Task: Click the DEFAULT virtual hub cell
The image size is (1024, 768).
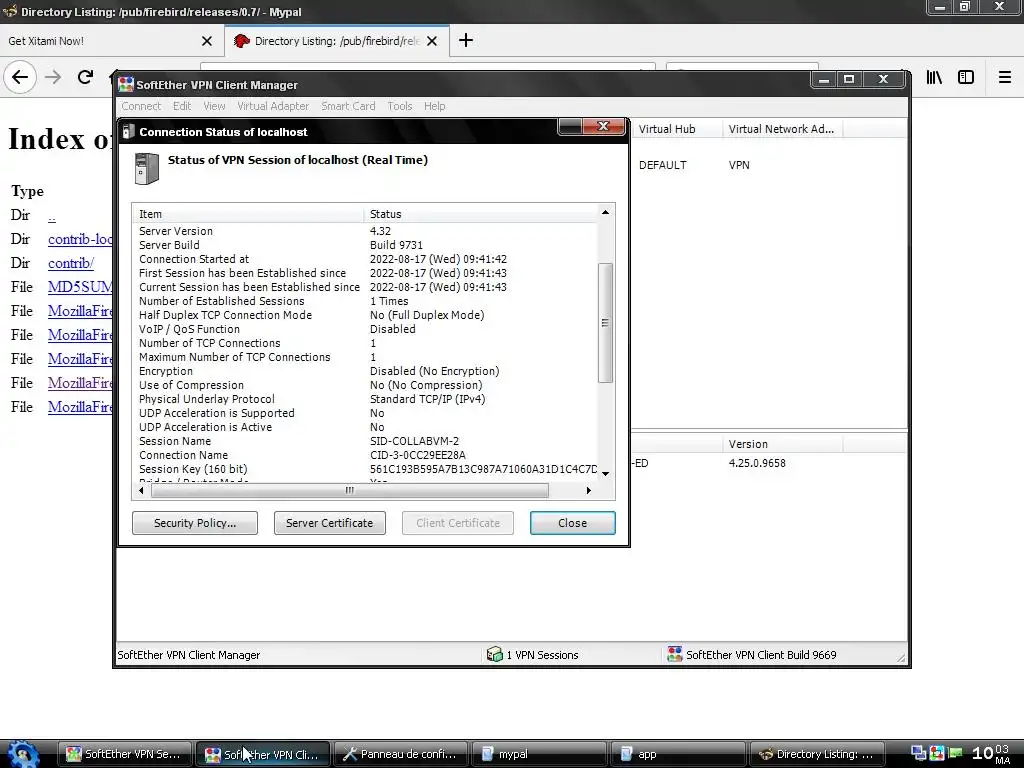Action: coord(662,165)
